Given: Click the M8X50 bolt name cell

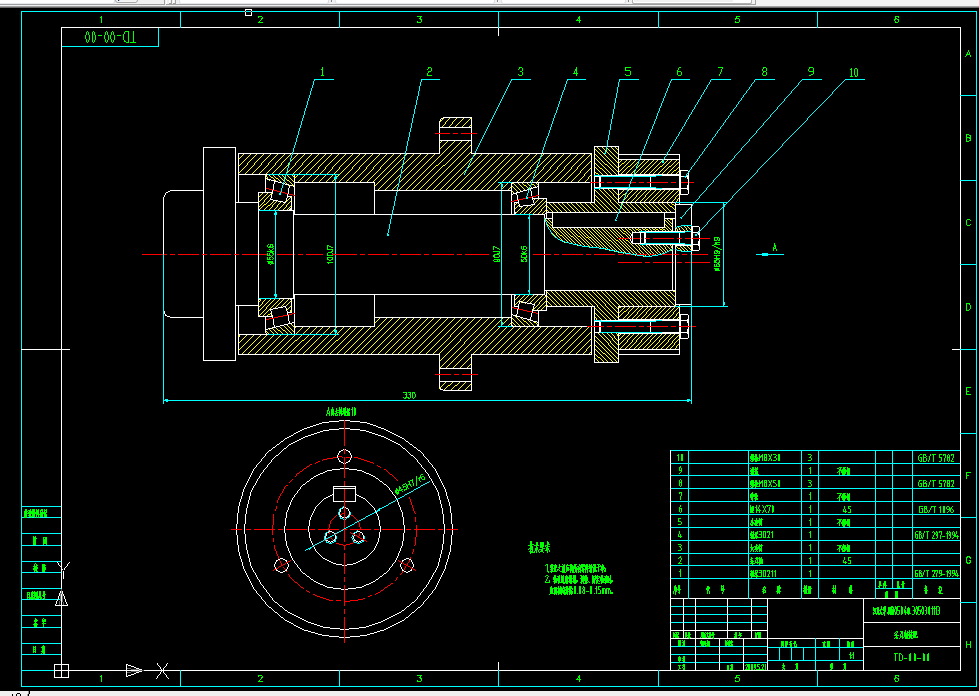Looking at the screenshot, I should (765, 483).
